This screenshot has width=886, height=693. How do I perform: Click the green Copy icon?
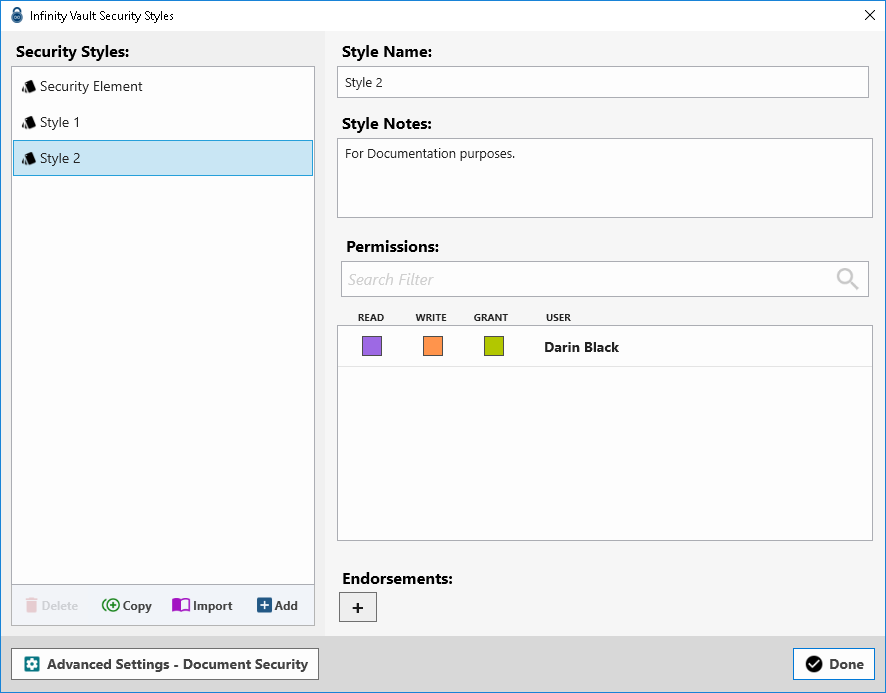[x=110, y=605]
